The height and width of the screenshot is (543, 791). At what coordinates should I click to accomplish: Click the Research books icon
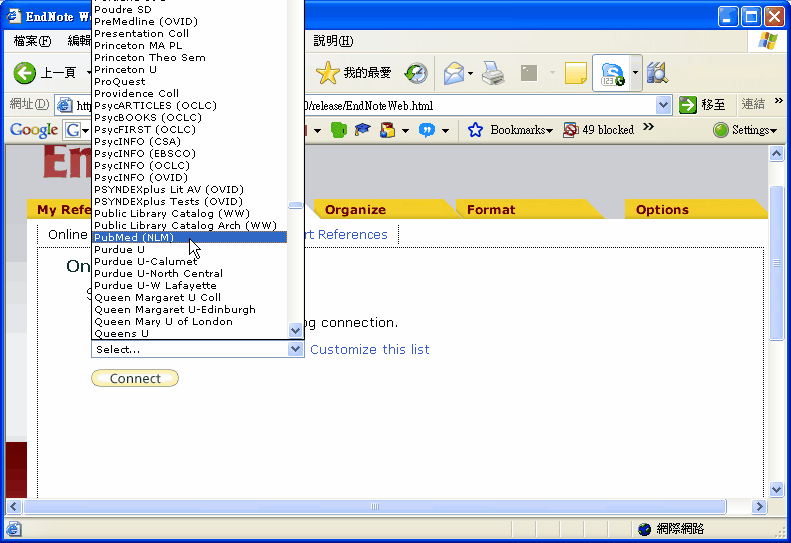coord(656,73)
